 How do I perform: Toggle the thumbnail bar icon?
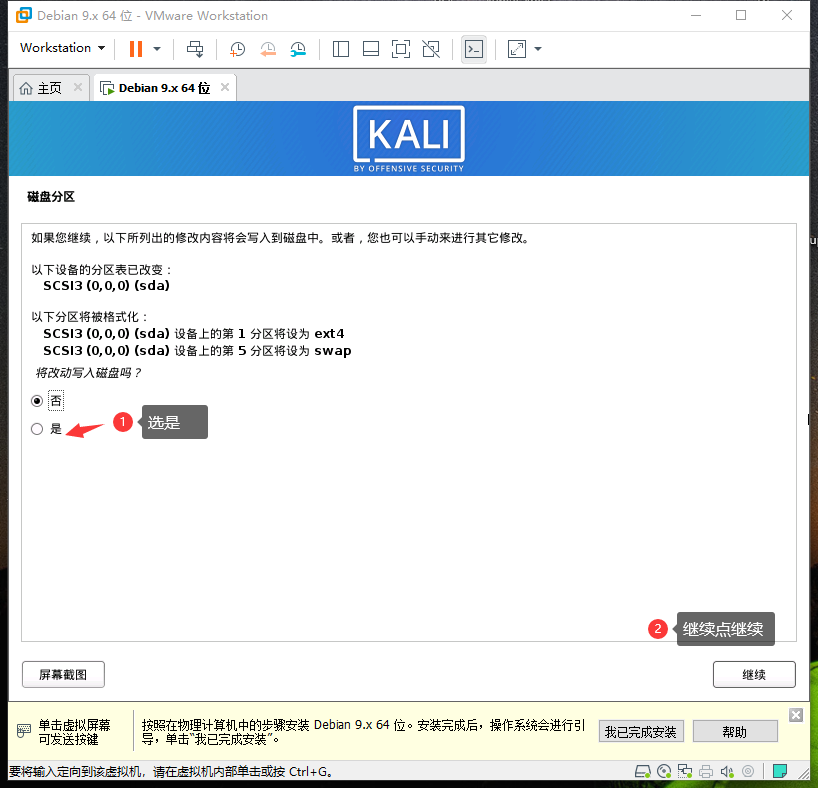(371, 49)
